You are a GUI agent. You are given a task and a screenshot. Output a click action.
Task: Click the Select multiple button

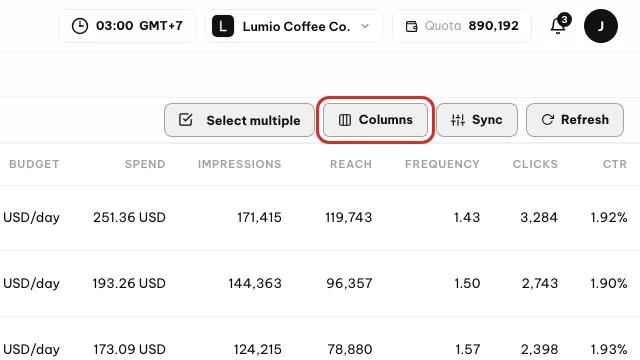click(240, 120)
